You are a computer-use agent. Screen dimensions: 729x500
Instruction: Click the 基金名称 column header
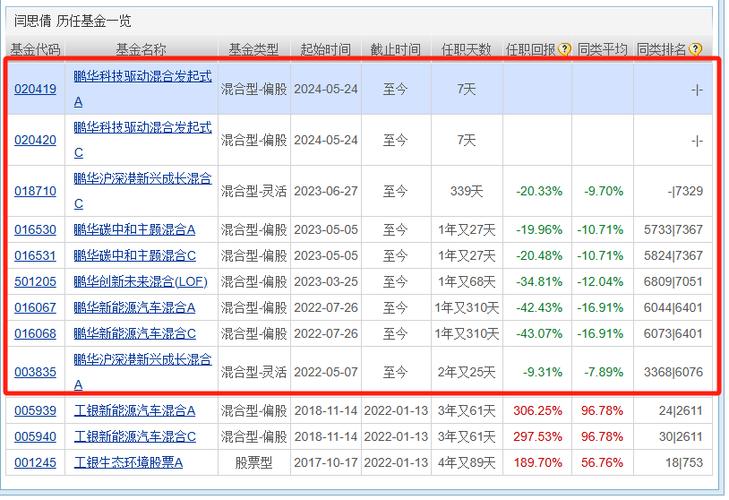(141, 49)
